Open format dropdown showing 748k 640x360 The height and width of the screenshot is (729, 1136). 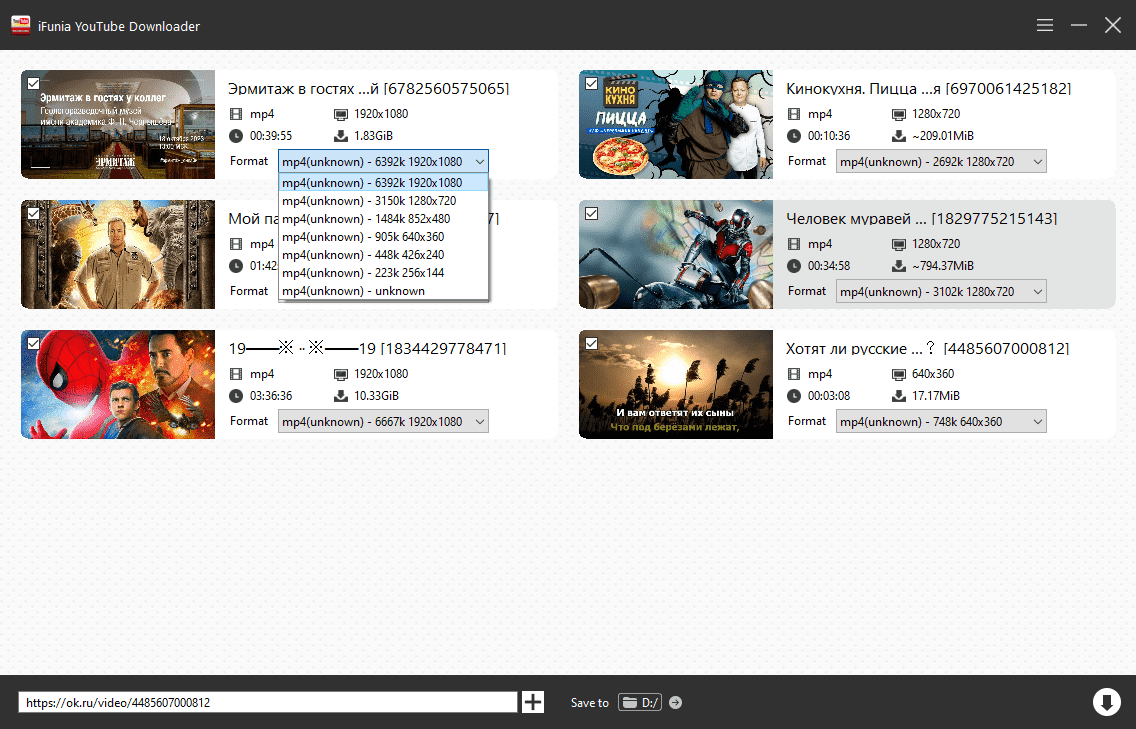[941, 422]
